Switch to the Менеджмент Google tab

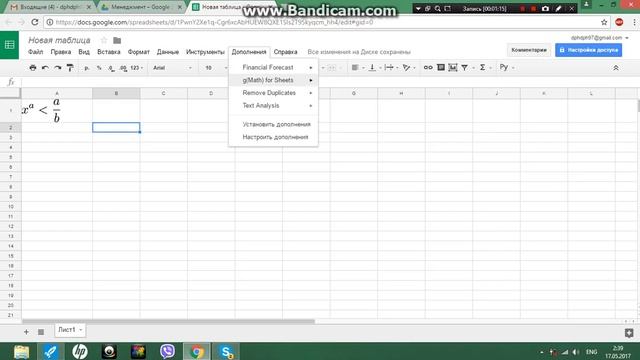coord(141,7)
